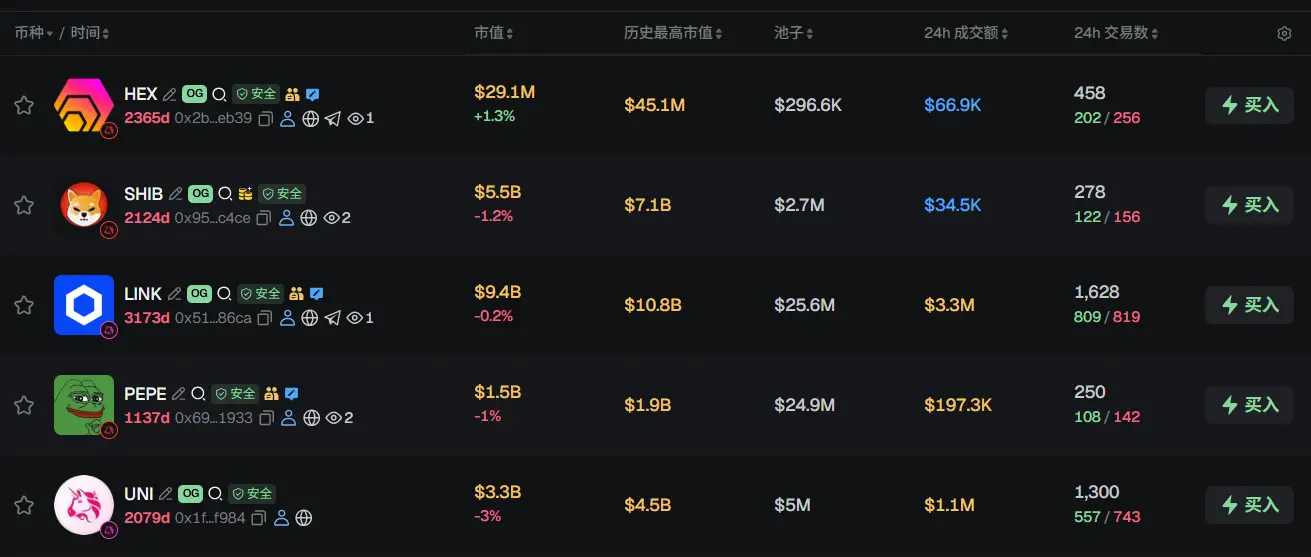This screenshot has height=557, width=1311.
Task: Sort the table by 池子 column
Action: click(793, 33)
